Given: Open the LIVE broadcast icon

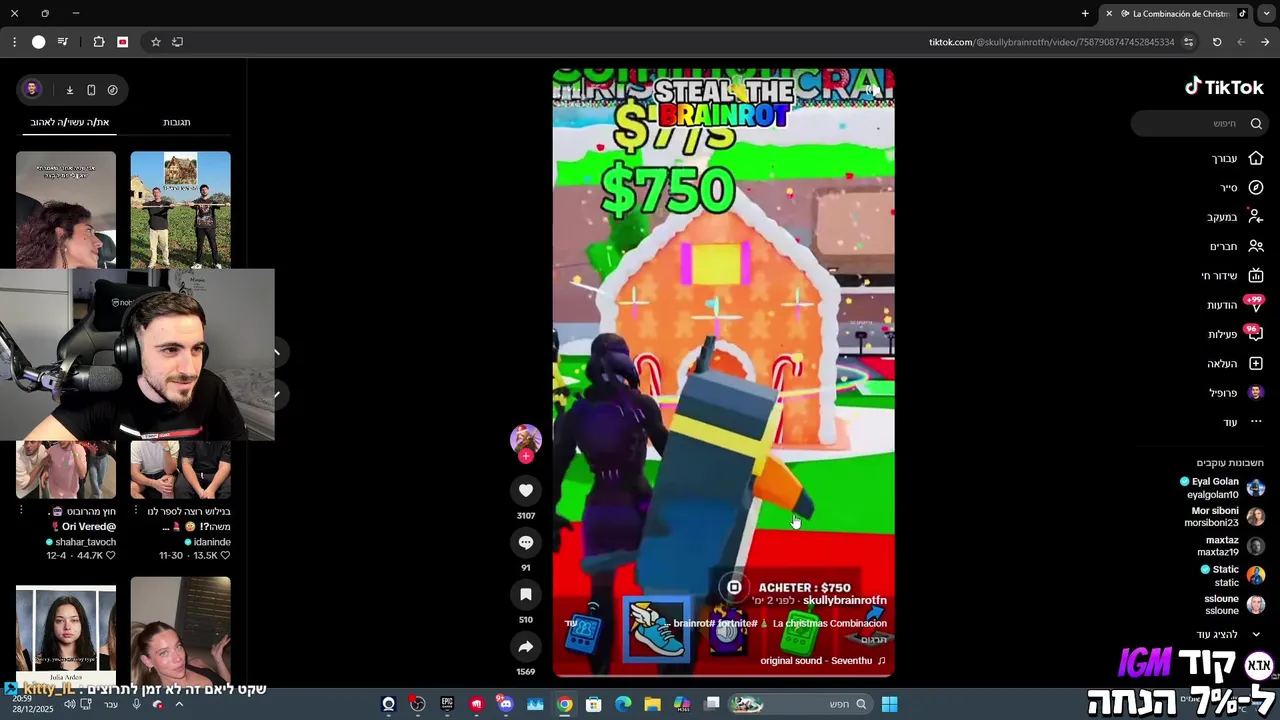Looking at the screenshot, I should point(1256,275).
